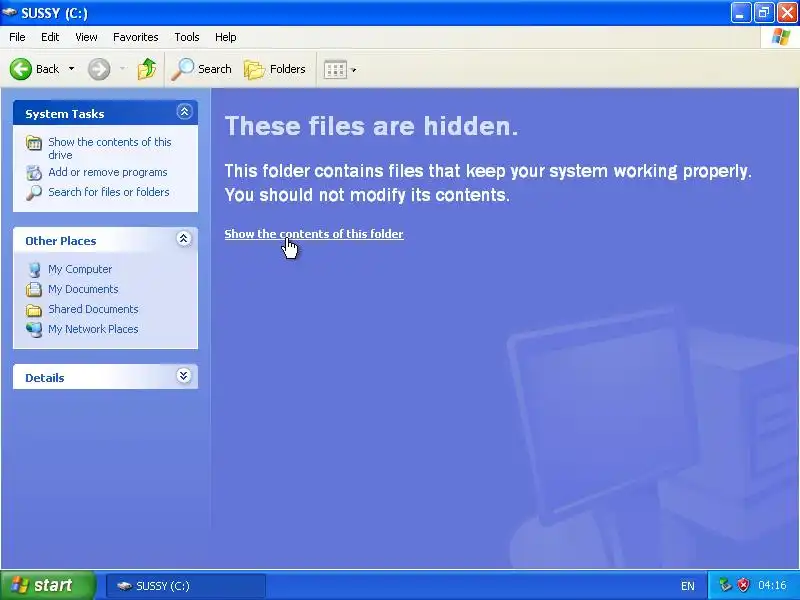
Task: Open the File menu
Action: click(17, 37)
